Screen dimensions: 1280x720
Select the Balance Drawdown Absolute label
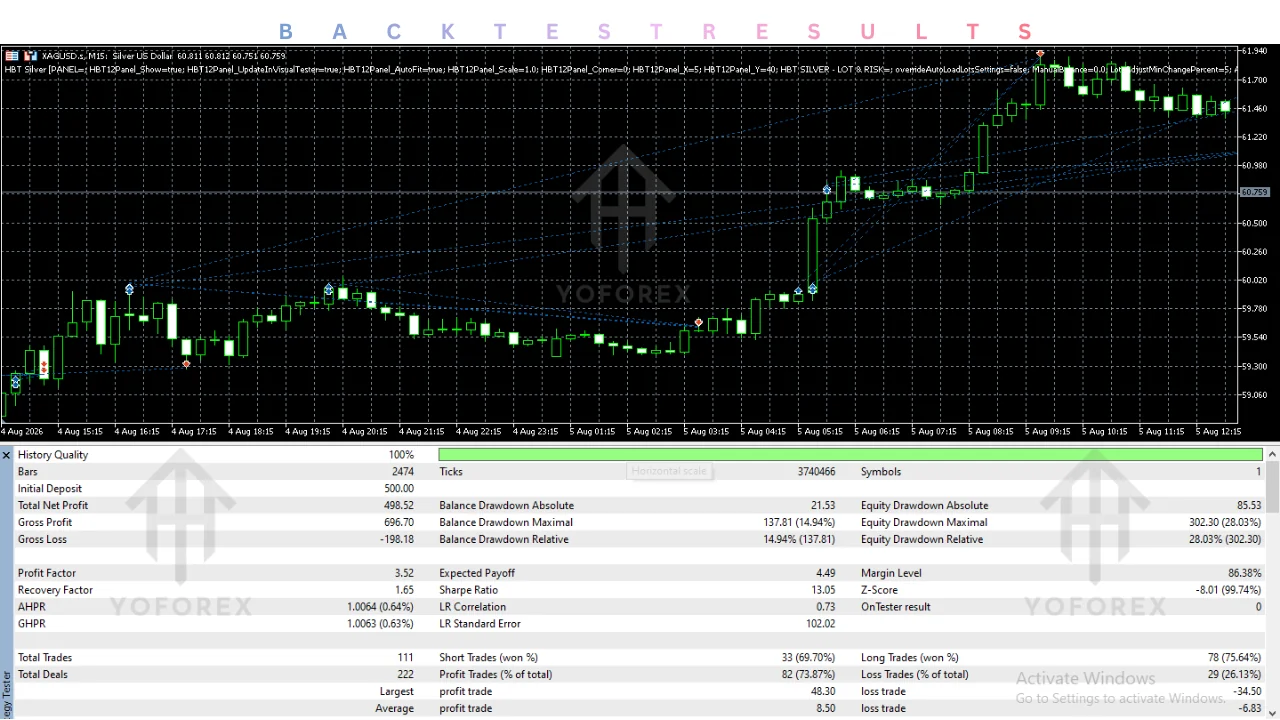pos(506,506)
